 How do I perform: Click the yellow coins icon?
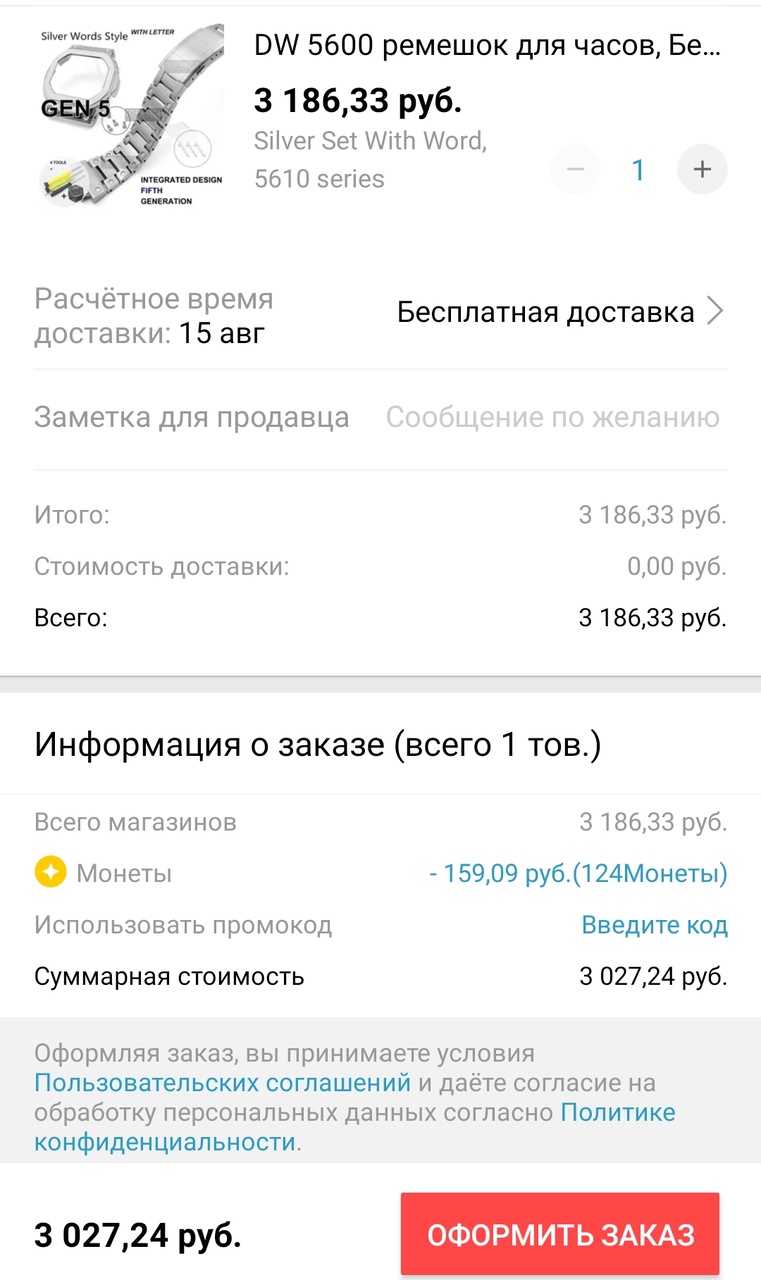[50, 873]
